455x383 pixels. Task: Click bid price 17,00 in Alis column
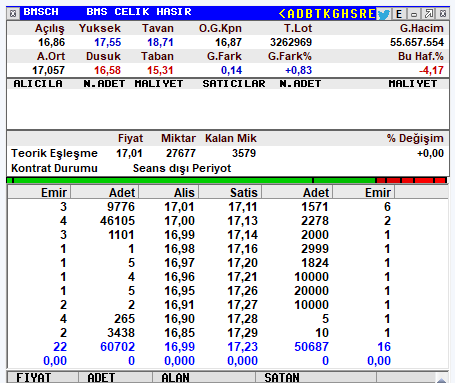coord(179,221)
